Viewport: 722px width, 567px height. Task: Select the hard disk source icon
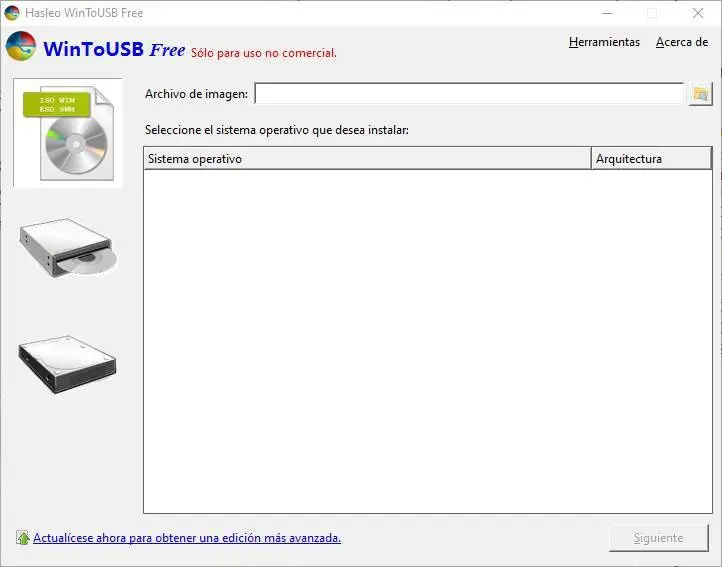point(67,364)
